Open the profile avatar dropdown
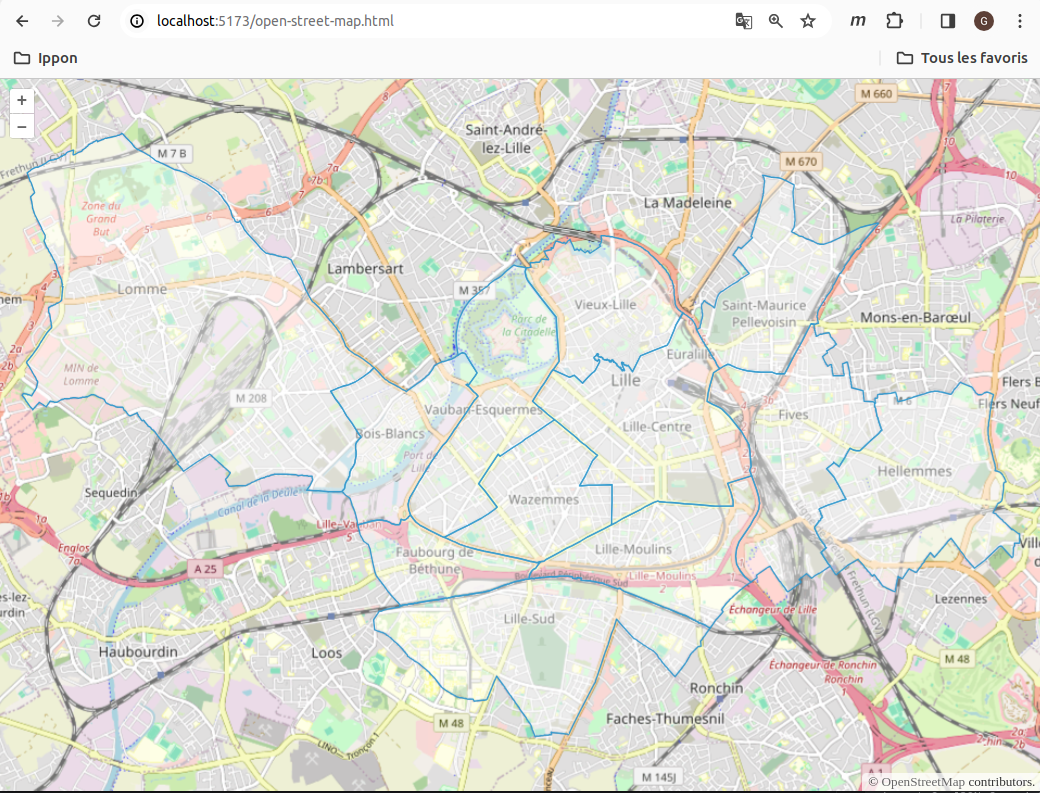 tap(983, 20)
